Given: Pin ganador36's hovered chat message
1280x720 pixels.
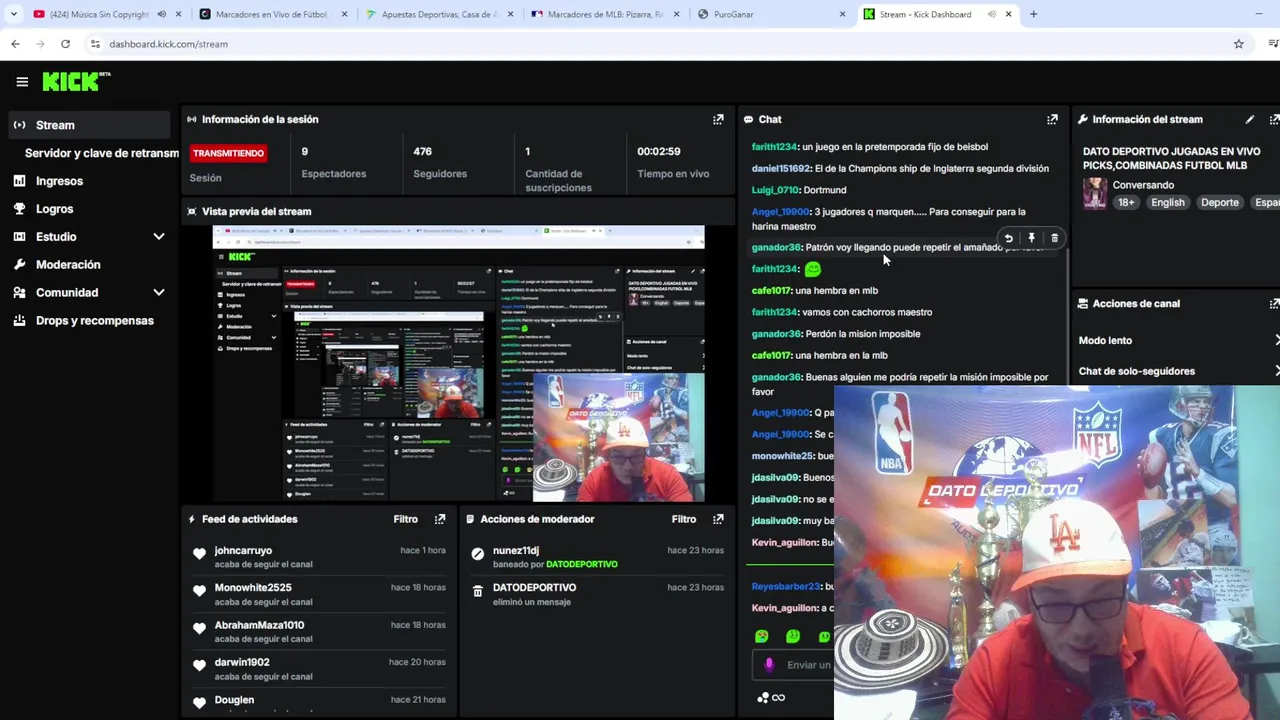Looking at the screenshot, I should pyautogui.click(x=1031, y=239).
